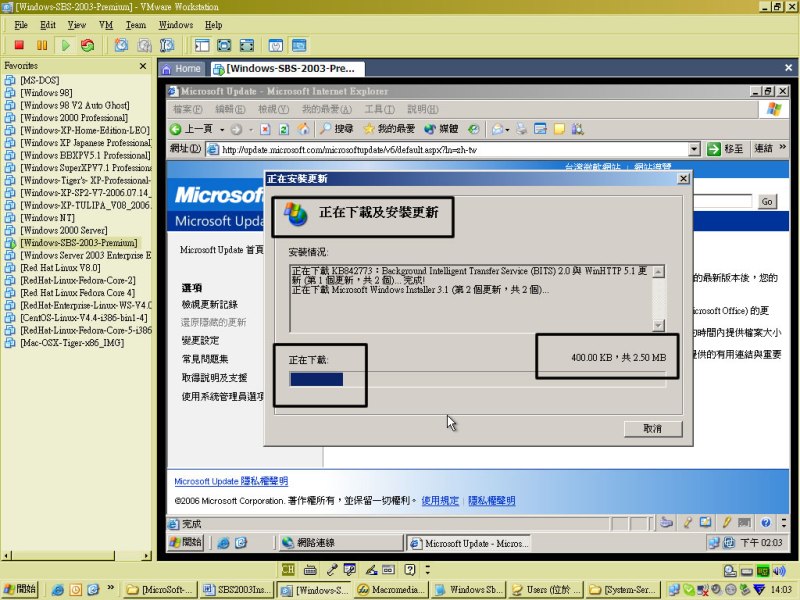Screen dimensions: 800x600
Task: Click the Internet Explorer Search (搜尋) icon
Action: click(x=325, y=129)
